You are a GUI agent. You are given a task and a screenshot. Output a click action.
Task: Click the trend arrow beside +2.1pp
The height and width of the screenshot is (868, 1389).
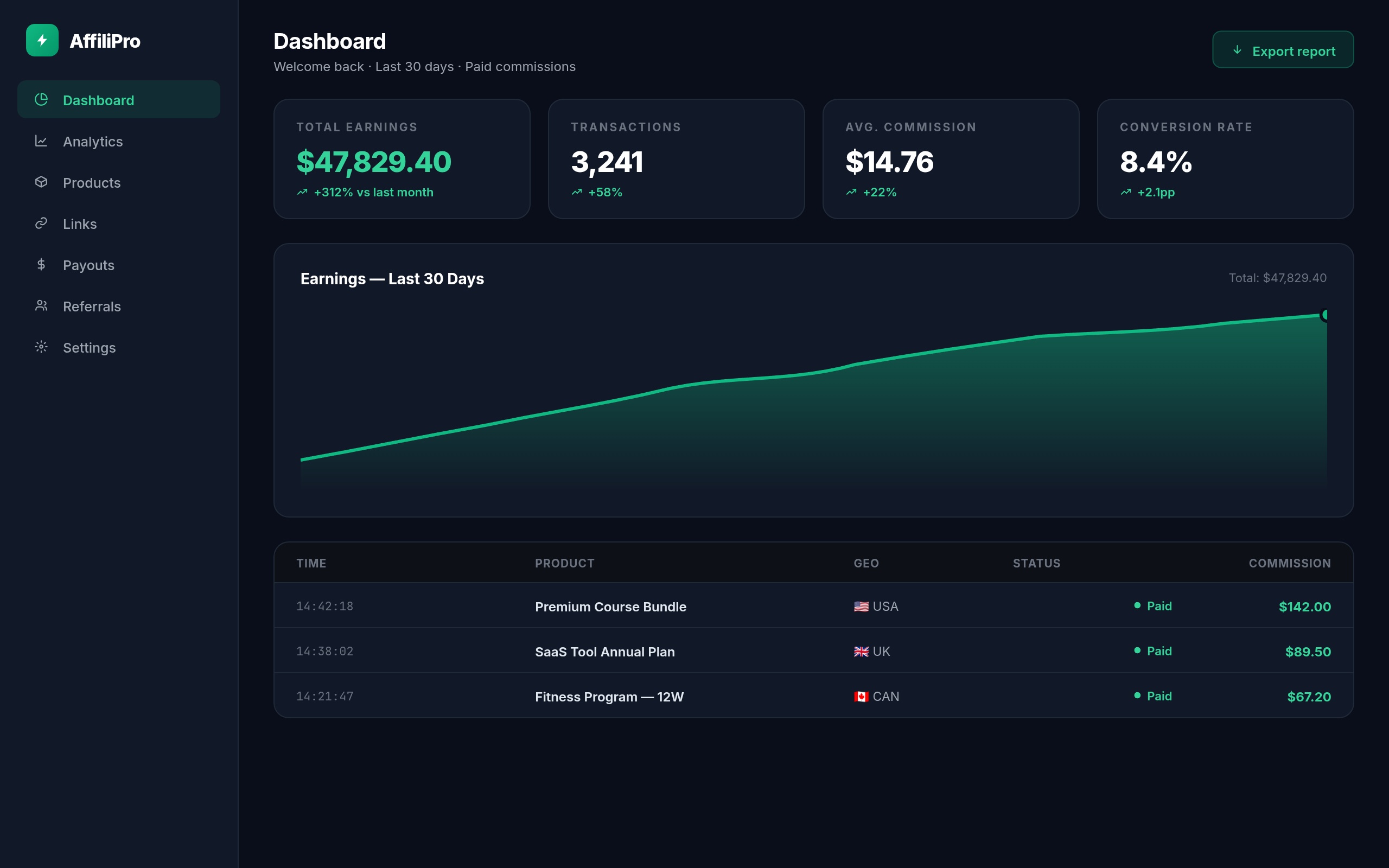pos(1125,192)
